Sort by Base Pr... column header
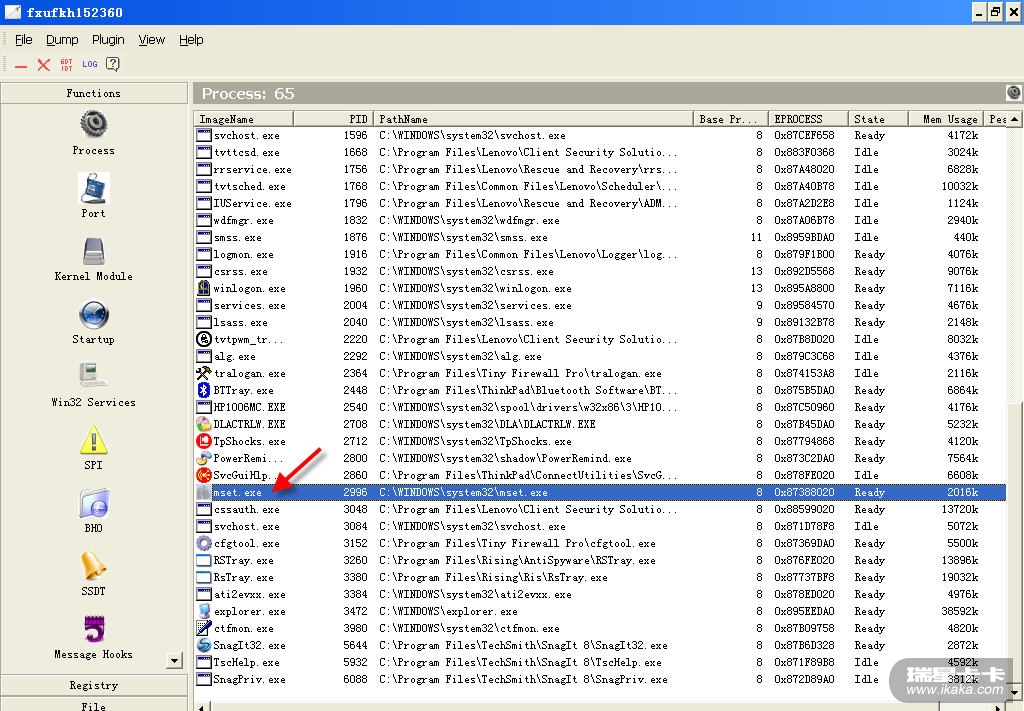The width and height of the screenshot is (1024, 711). point(730,119)
